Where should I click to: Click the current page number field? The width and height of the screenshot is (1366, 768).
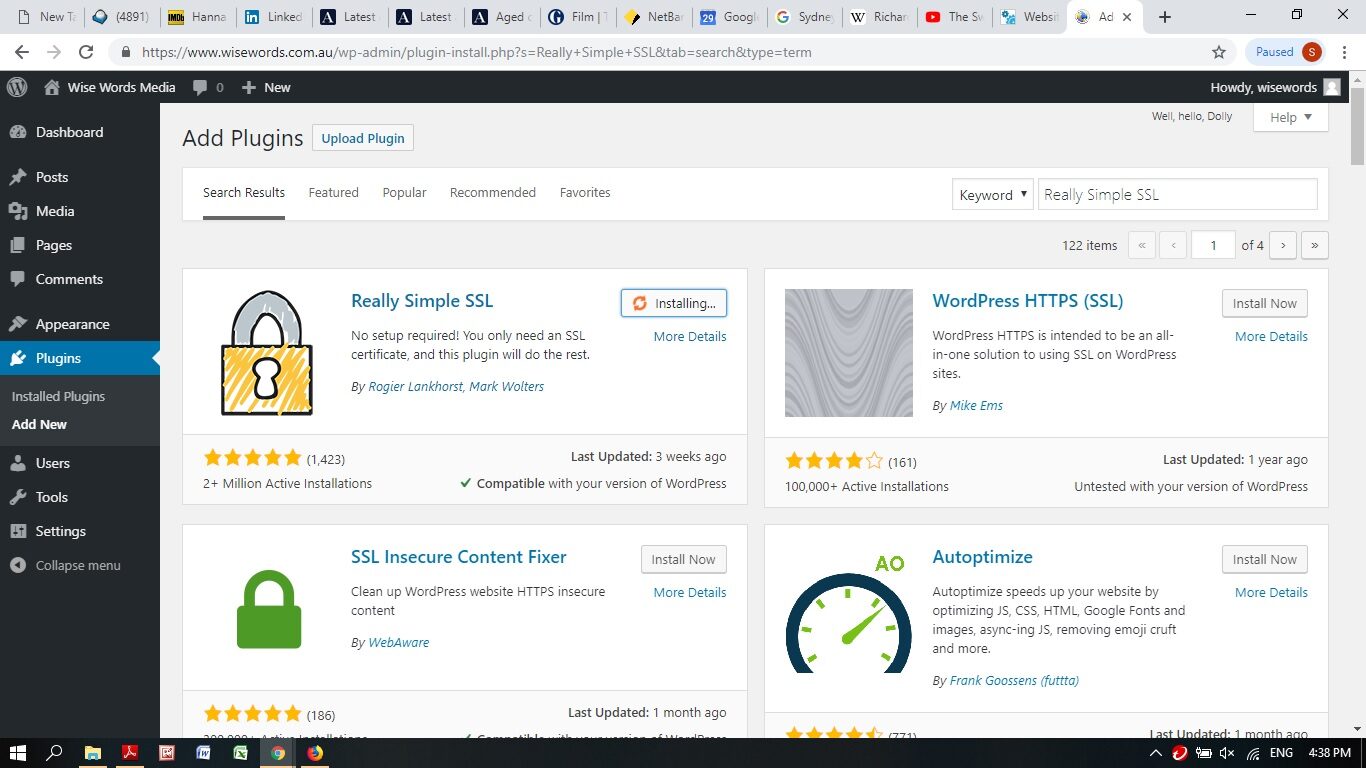1213,245
